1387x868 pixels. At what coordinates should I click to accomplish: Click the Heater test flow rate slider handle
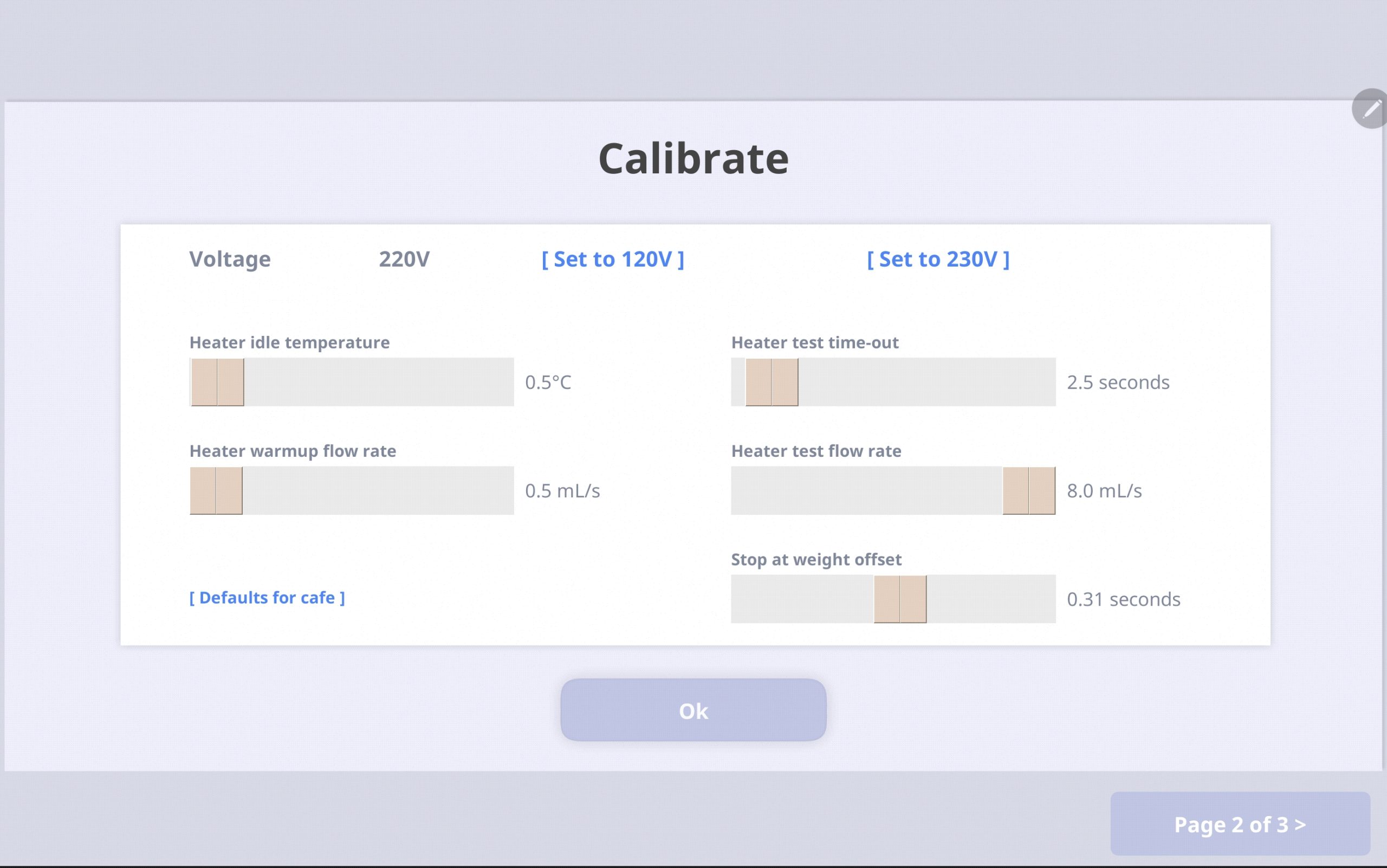[x=1029, y=491]
